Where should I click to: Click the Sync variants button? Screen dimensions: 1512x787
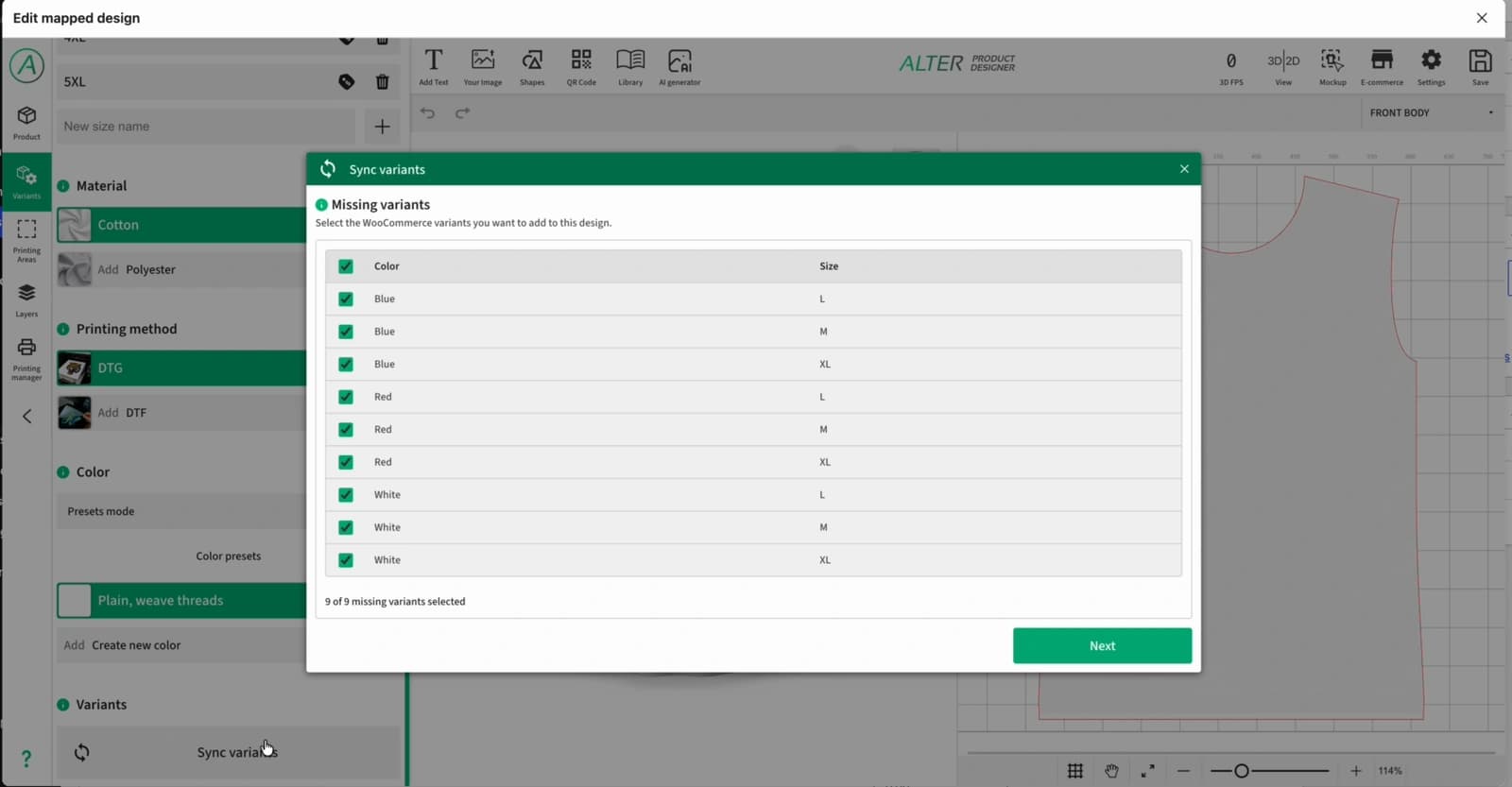point(229,752)
